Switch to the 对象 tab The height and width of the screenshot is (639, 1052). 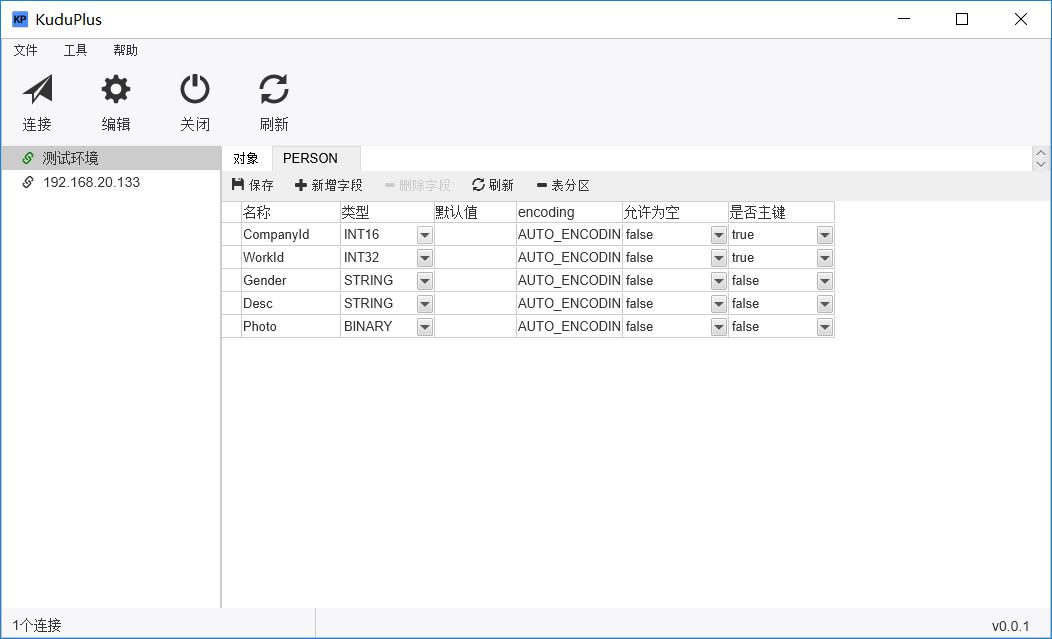(x=246, y=158)
